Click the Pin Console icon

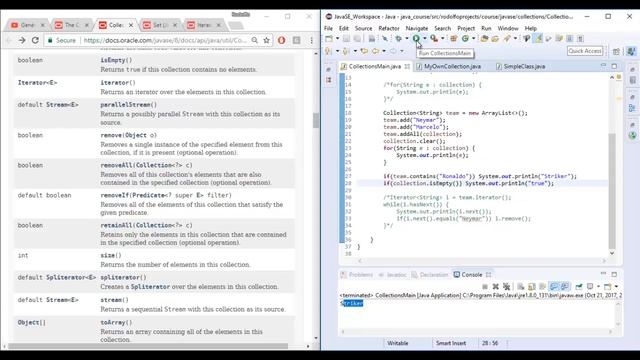pyautogui.click(x=579, y=287)
